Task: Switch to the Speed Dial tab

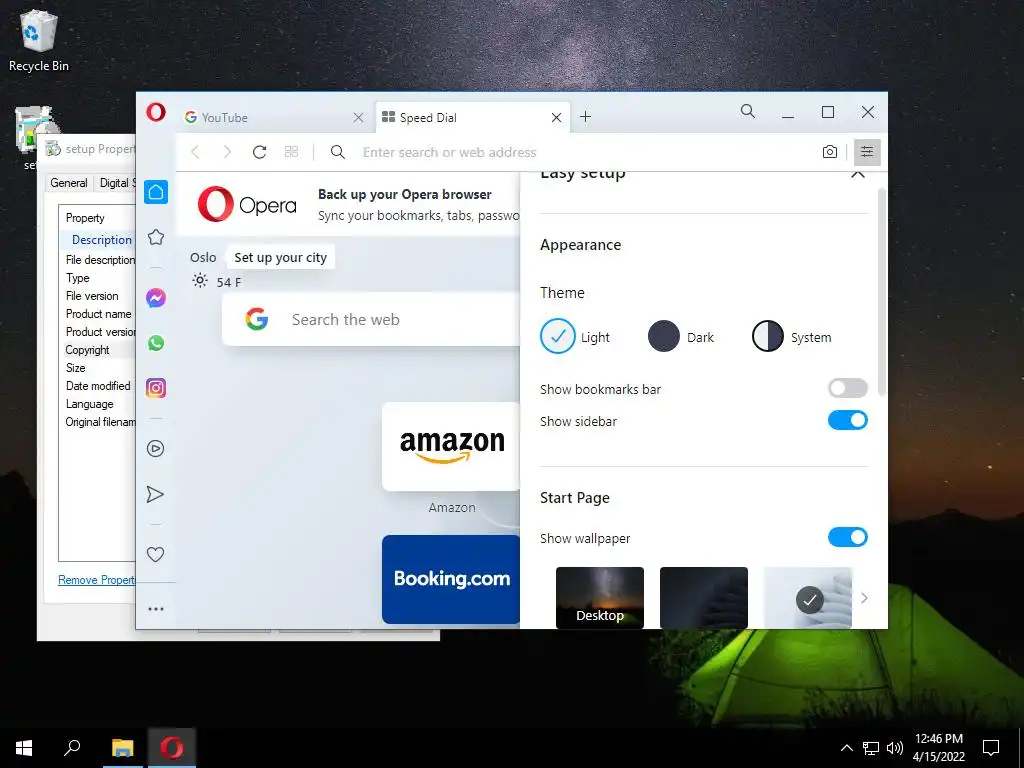Action: [x=472, y=118]
